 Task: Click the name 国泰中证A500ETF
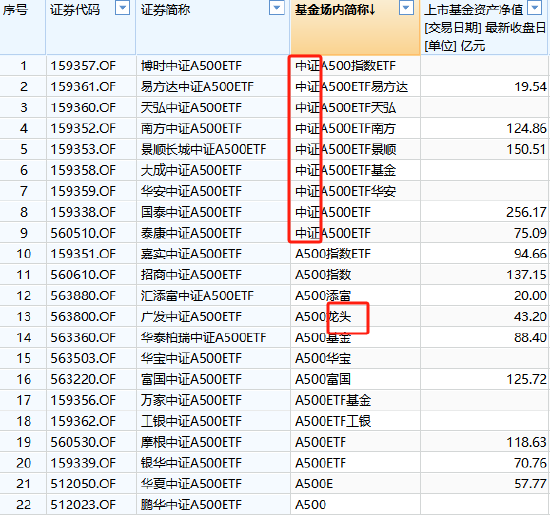[191, 212]
